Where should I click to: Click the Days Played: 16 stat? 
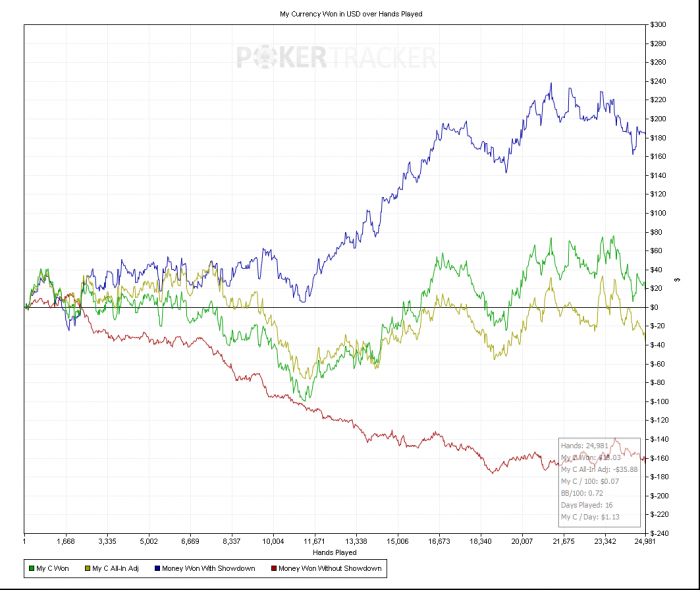point(587,505)
